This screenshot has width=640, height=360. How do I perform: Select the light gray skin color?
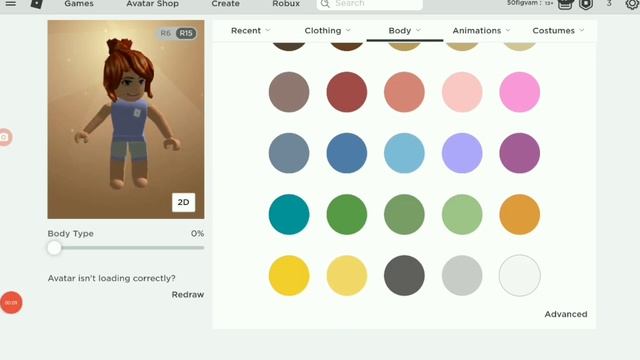462,276
